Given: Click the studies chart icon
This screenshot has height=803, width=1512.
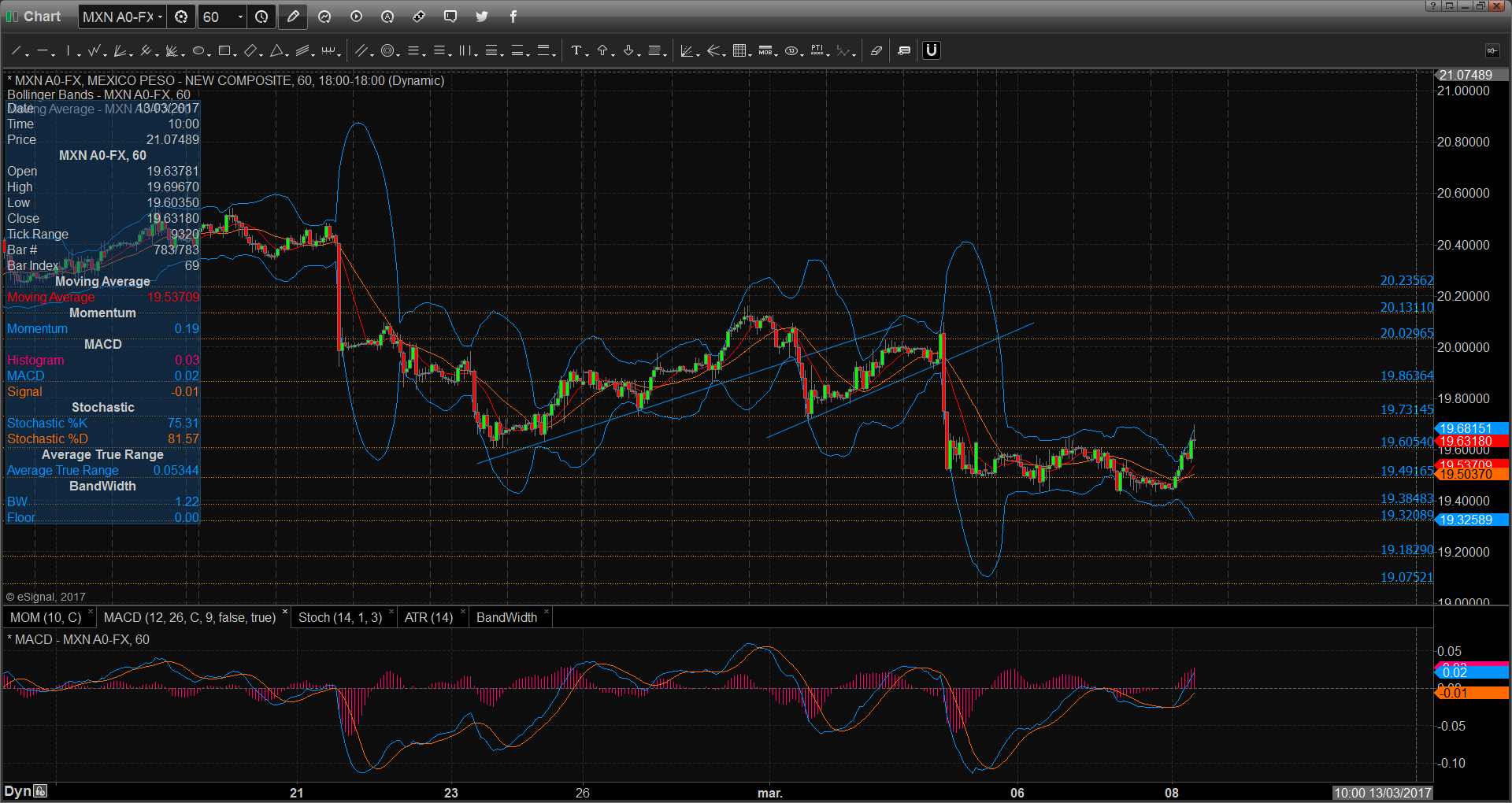Looking at the screenshot, I should [324, 17].
